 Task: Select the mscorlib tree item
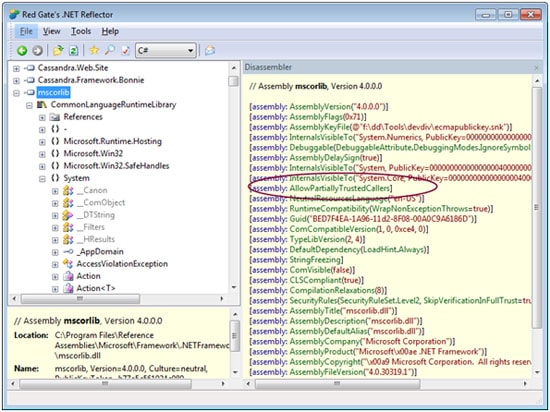(54, 92)
